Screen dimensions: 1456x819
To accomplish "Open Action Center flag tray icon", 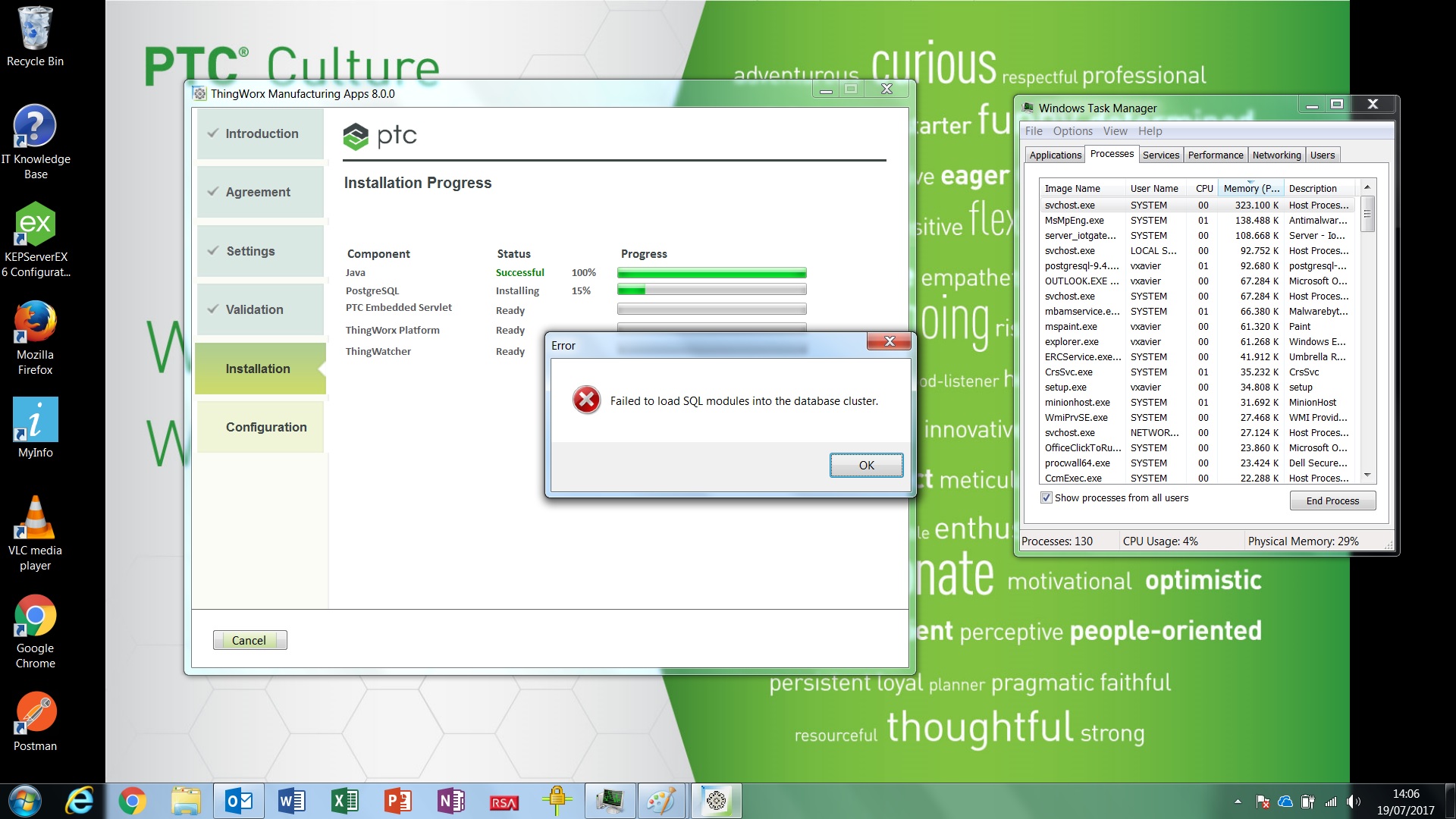I will [x=1263, y=802].
